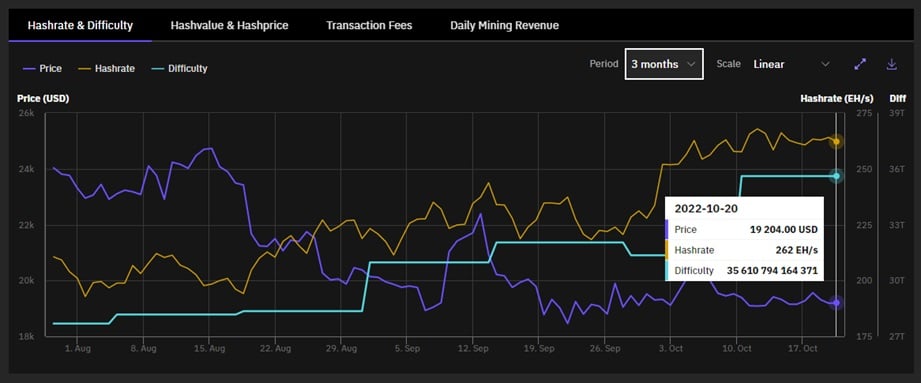Click the 12. Sep x-axis date label
The image size is (921, 383).
pyautogui.click(x=473, y=348)
